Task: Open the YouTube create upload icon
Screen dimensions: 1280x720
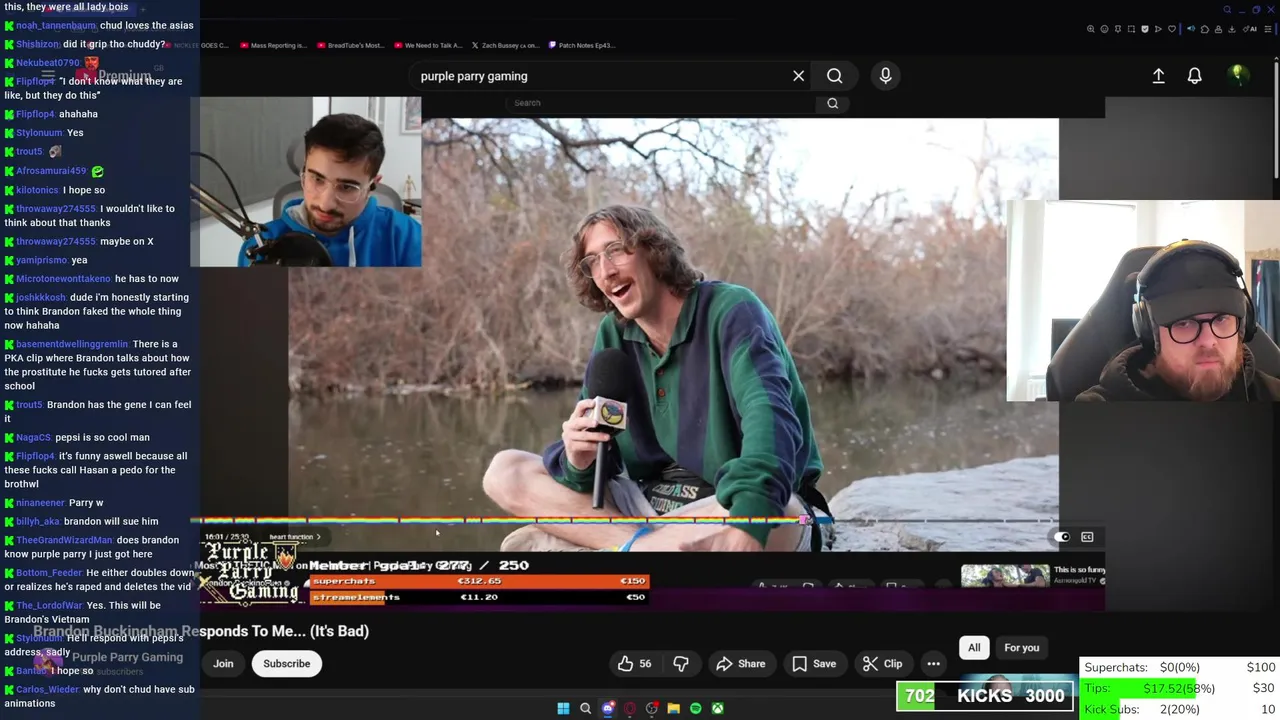Action: point(1158,76)
